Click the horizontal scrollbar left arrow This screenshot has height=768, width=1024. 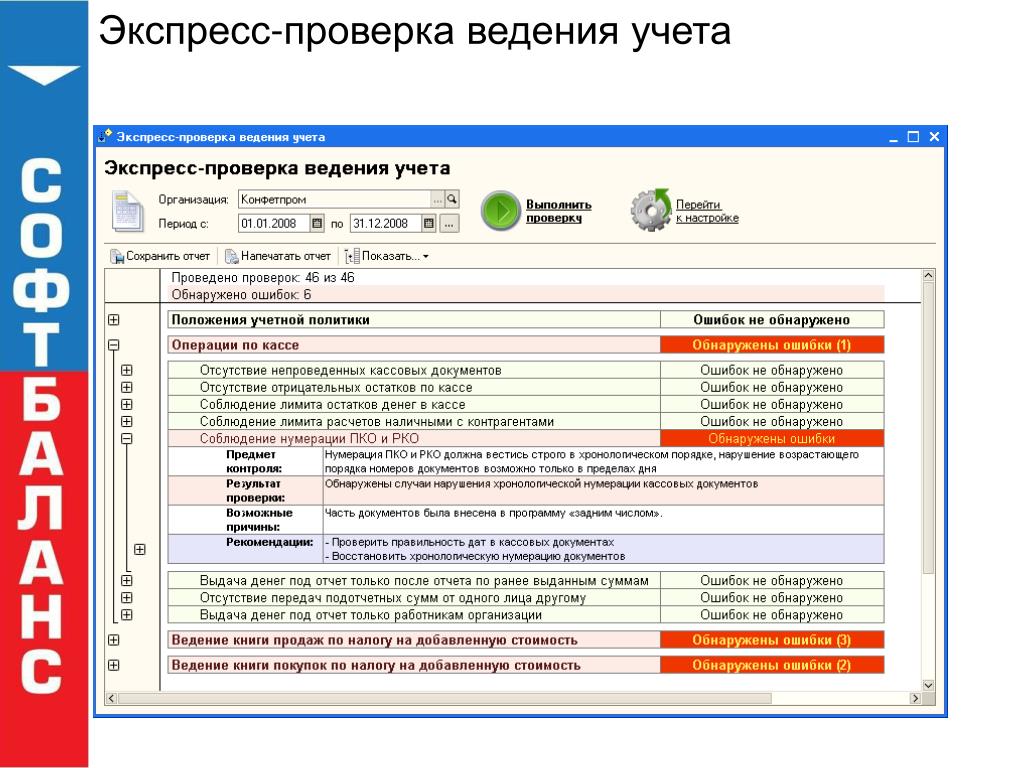112,698
